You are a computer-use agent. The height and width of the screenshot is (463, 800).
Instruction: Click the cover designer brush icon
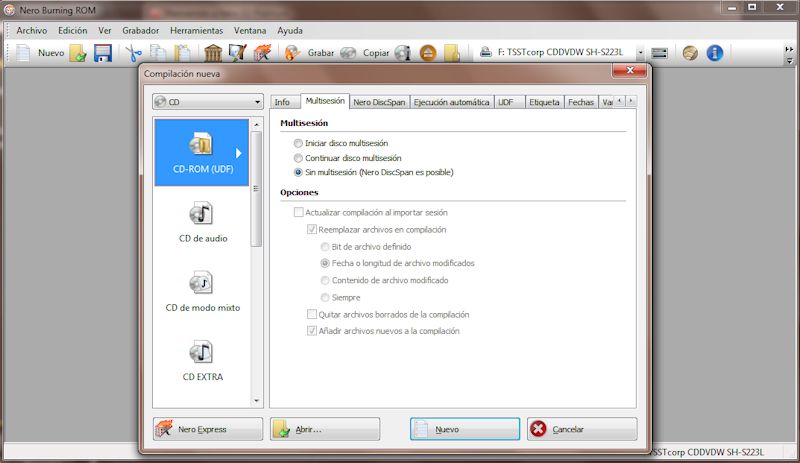click(x=237, y=53)
